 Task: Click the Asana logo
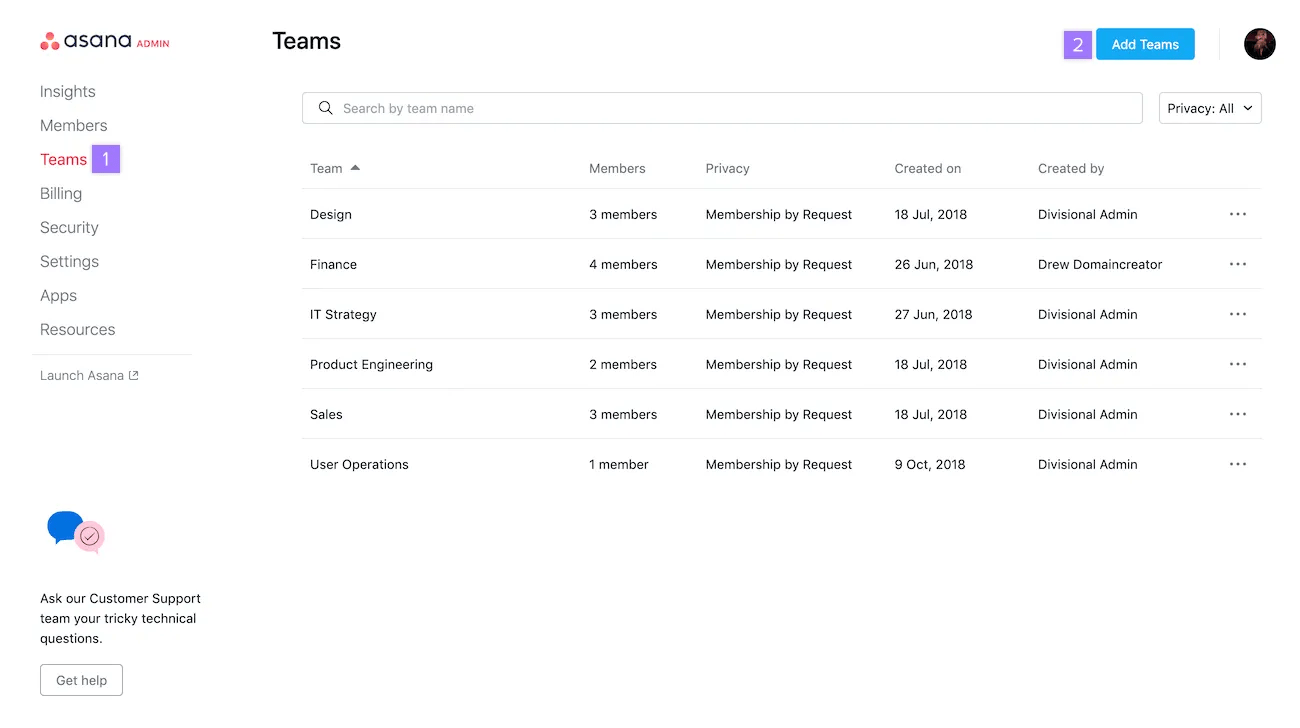[103, 41]
